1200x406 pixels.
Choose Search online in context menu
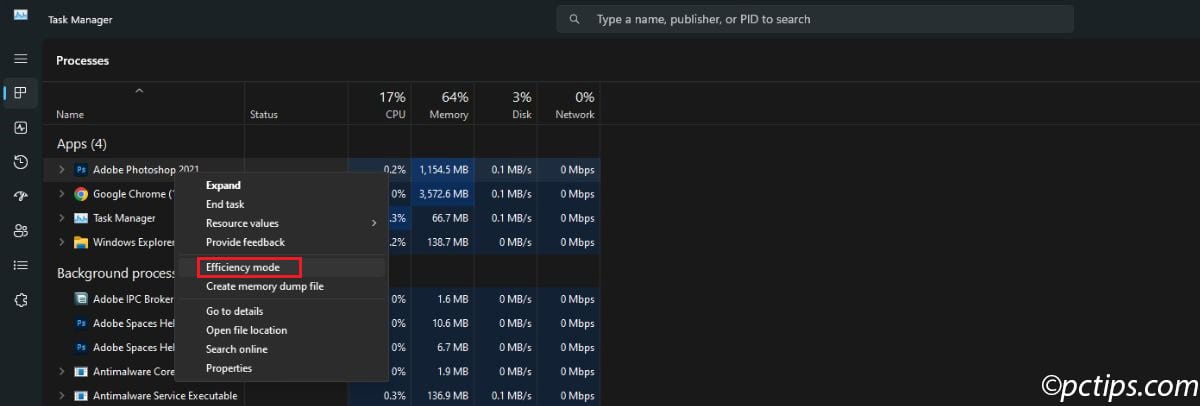(x=236, y=349)
